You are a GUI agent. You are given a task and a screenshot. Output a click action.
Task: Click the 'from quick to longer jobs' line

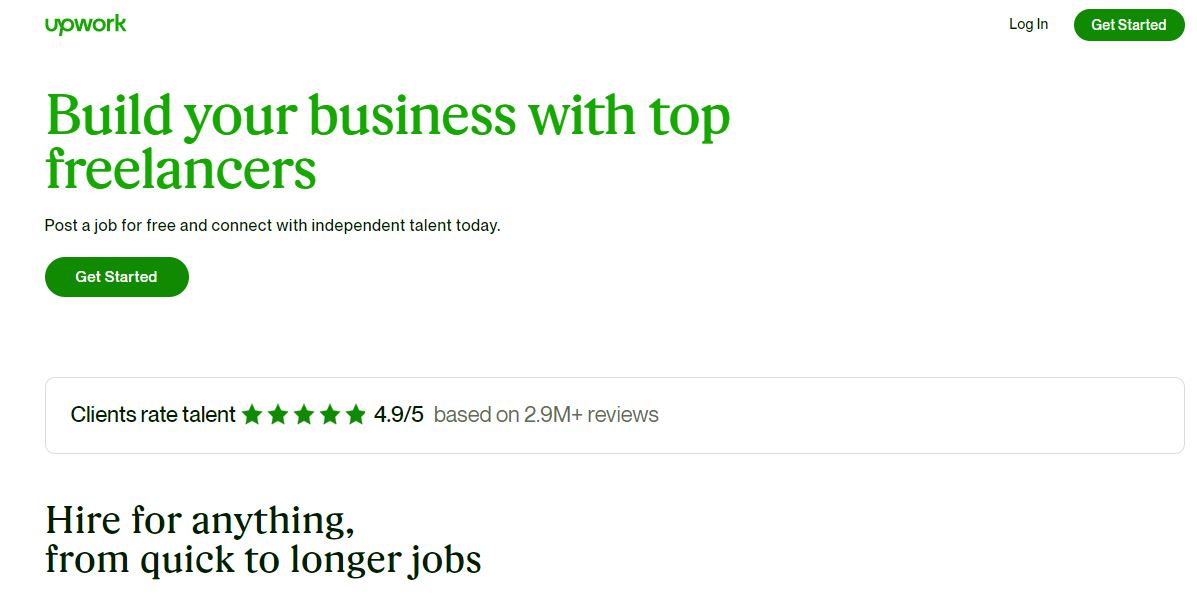tap(263, 559)
